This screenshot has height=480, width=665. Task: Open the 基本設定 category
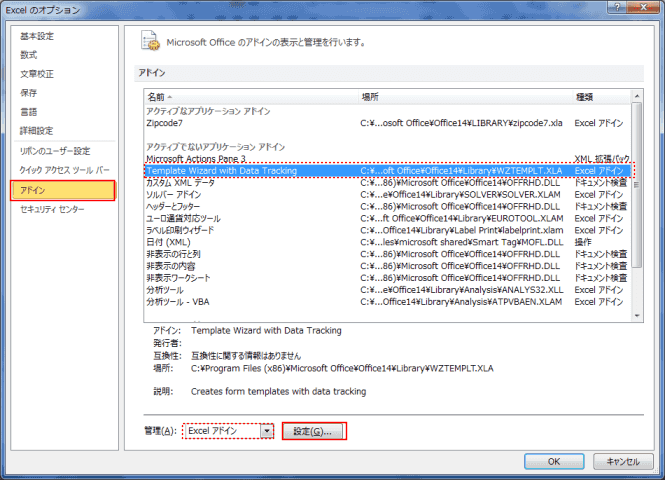pyautogui.click(x=37, y=36)
